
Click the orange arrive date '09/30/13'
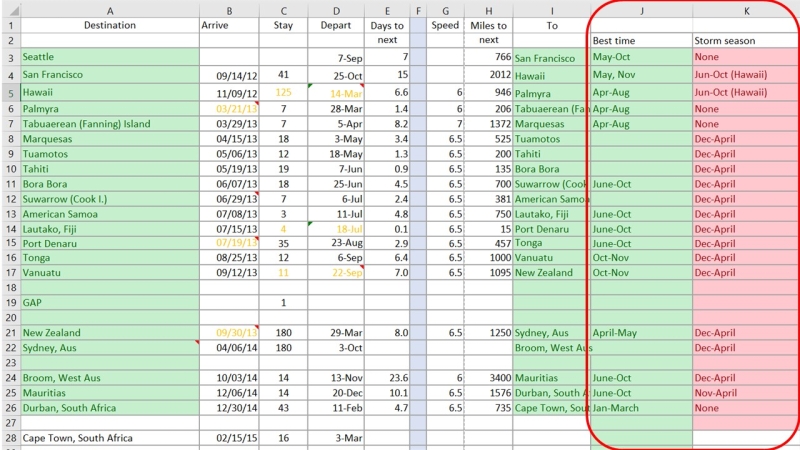click(x=229, y=333)
